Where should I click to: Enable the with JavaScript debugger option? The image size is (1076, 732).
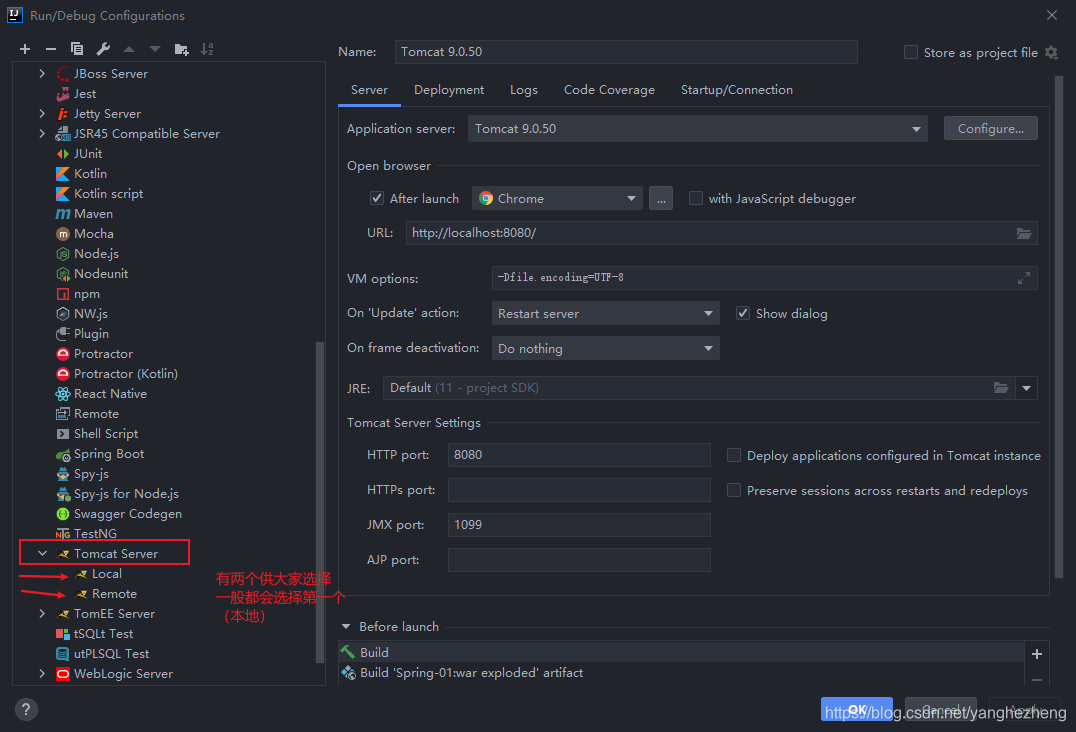pyautogui.click(x=695, y=198)
